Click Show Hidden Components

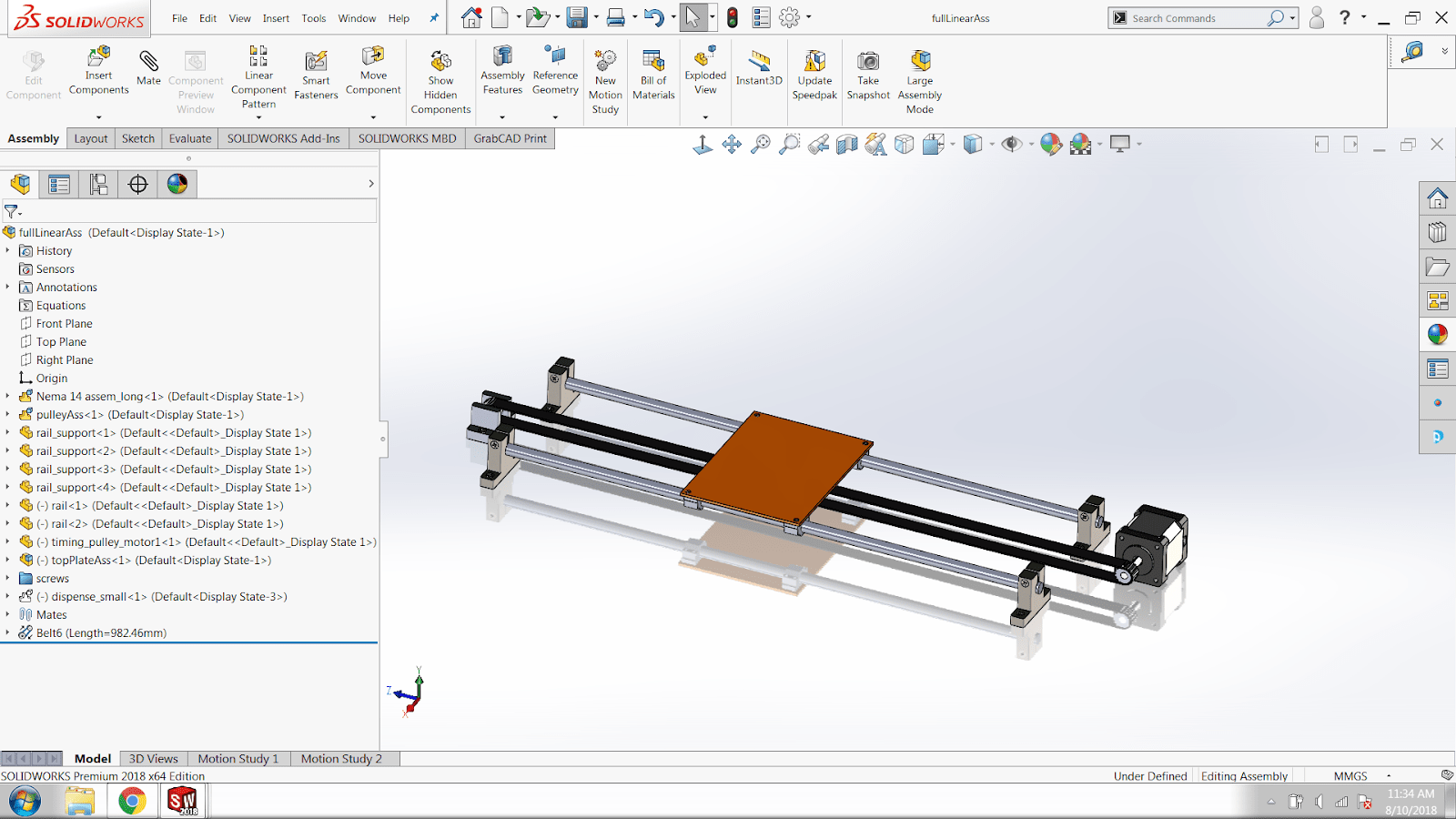[x=440, y=82]
